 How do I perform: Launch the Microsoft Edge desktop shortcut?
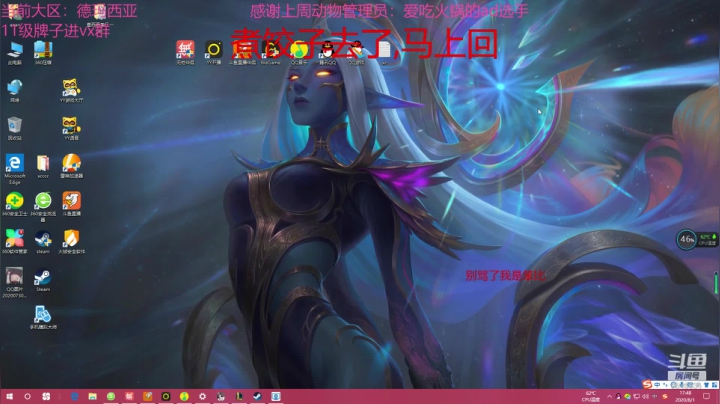pyautogui.click(x=15, y=169)
